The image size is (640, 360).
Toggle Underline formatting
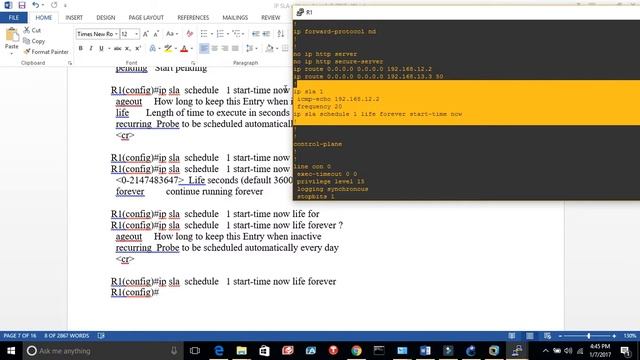pos(101,49)
